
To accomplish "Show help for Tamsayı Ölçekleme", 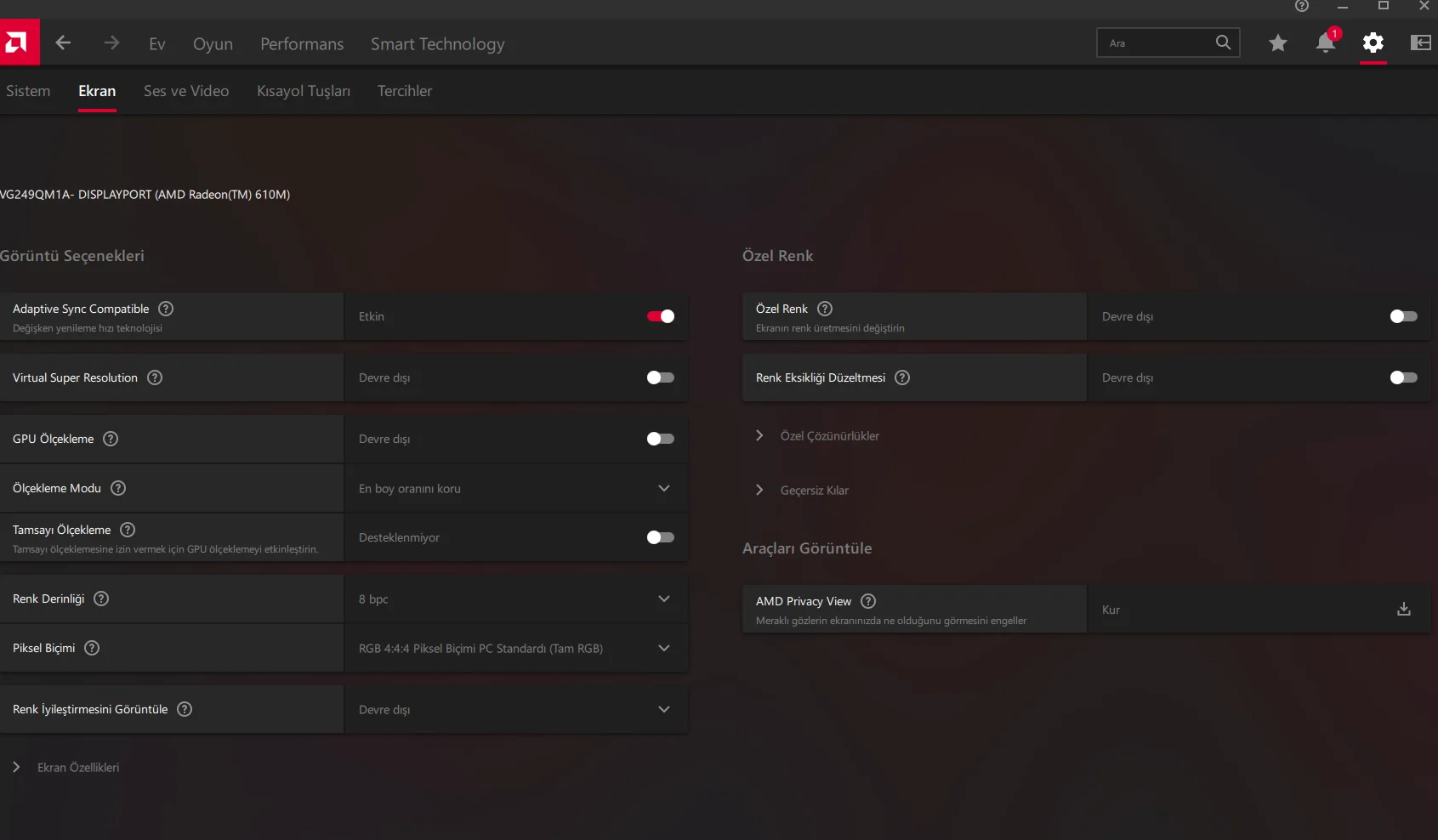I will point(128,530).
